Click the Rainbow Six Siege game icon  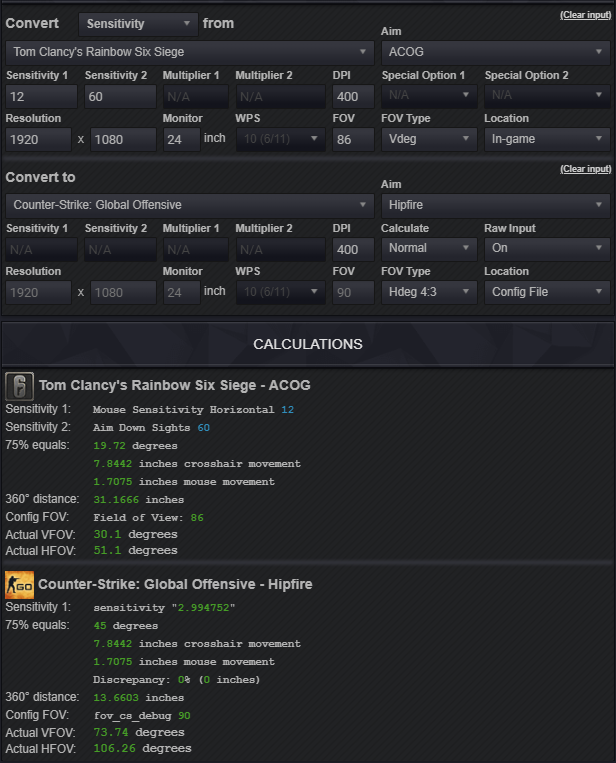[19, 386]
